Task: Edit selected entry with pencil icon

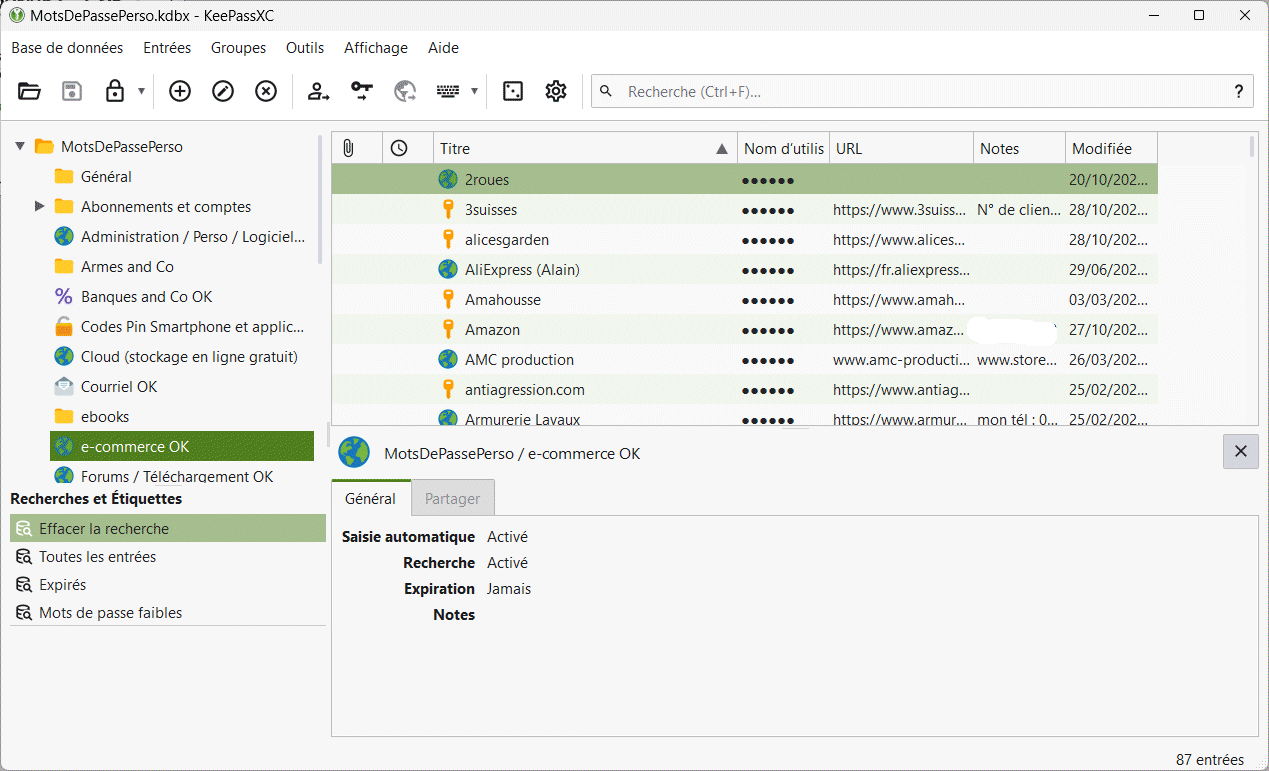Action: coord(223,92)
